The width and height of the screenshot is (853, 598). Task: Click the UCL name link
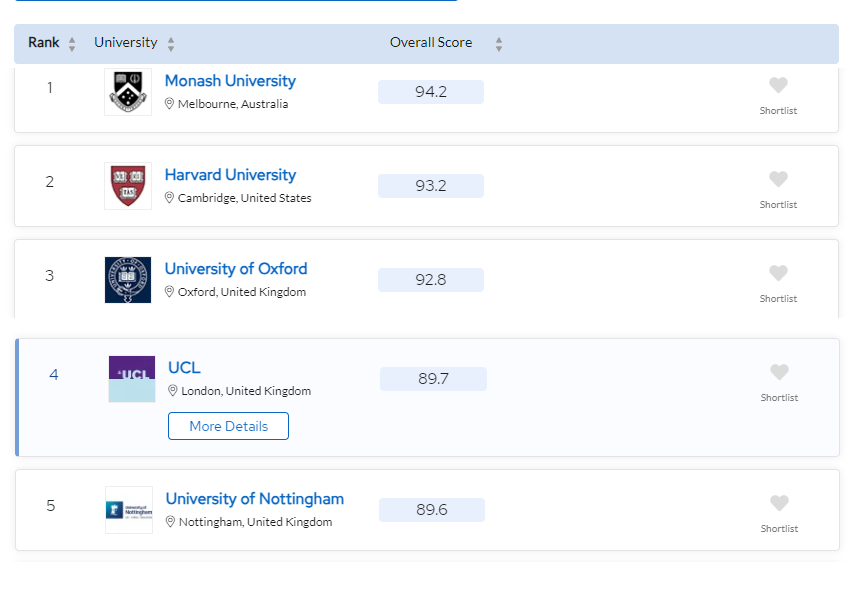184,368
